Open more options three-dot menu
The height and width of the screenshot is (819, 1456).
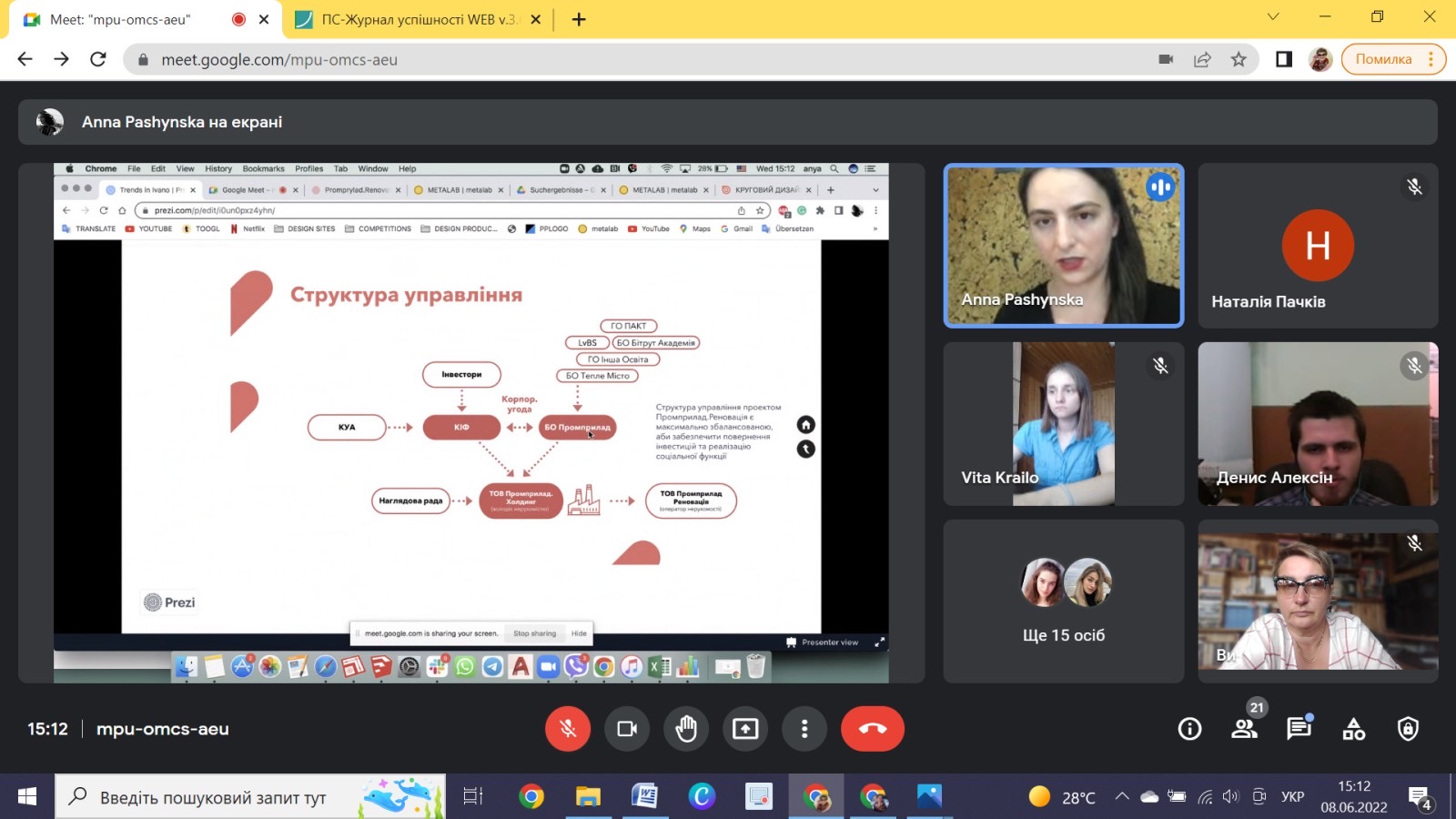coord(804,729)
